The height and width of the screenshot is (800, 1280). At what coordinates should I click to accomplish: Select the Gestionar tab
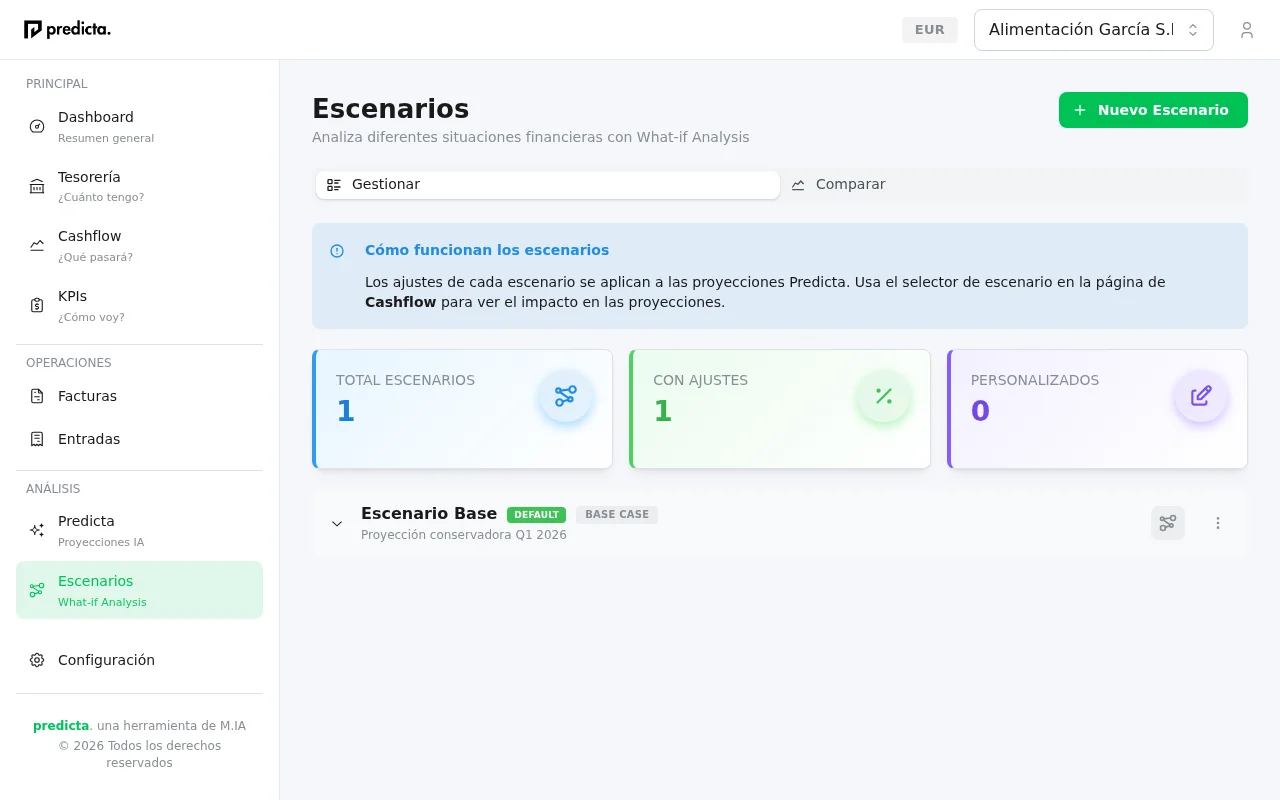point(547,184)
